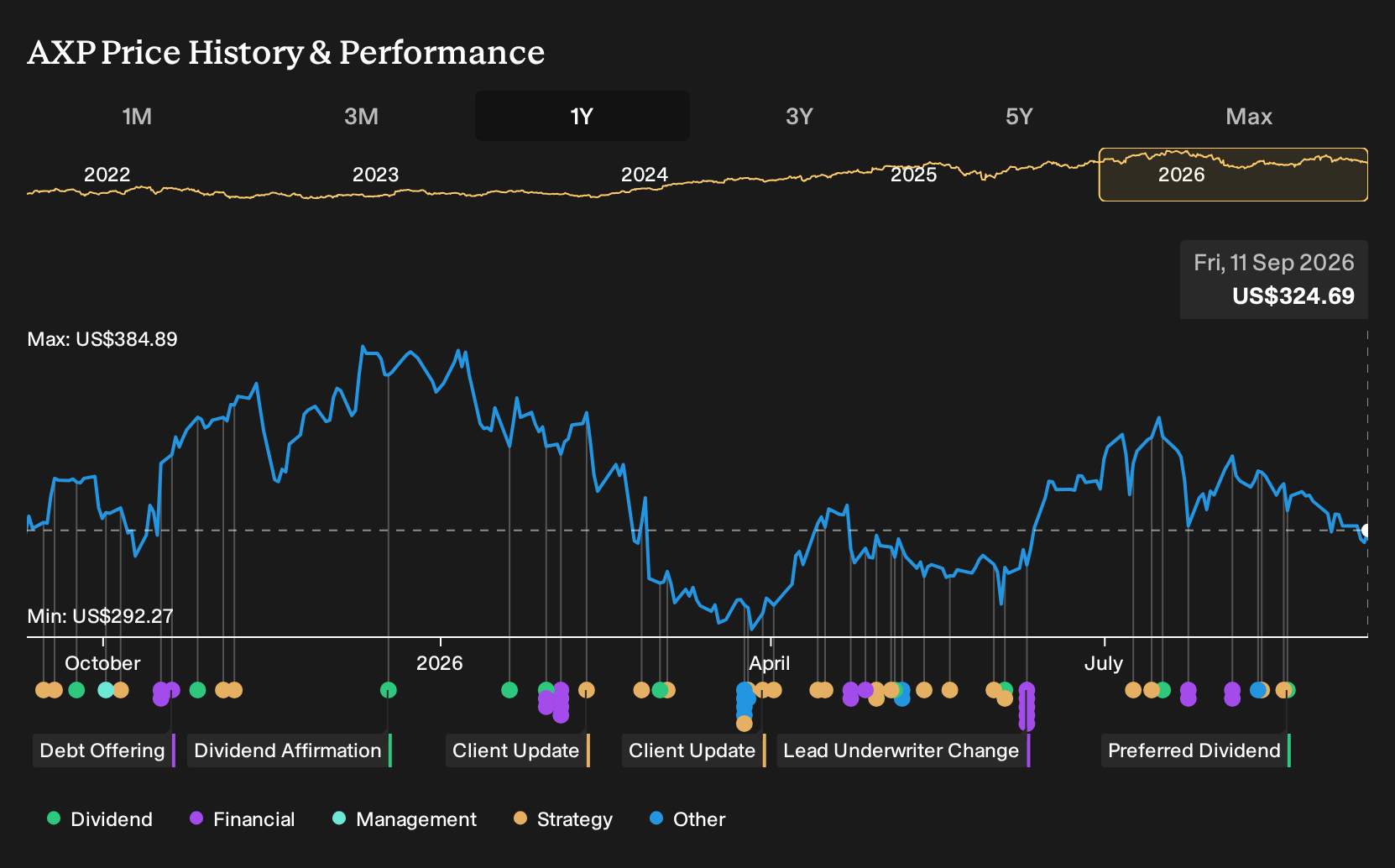The height and width of the screenshot is (868, 1395).
Task: Click the green Dividend legend dot
Action: [54, 818]
